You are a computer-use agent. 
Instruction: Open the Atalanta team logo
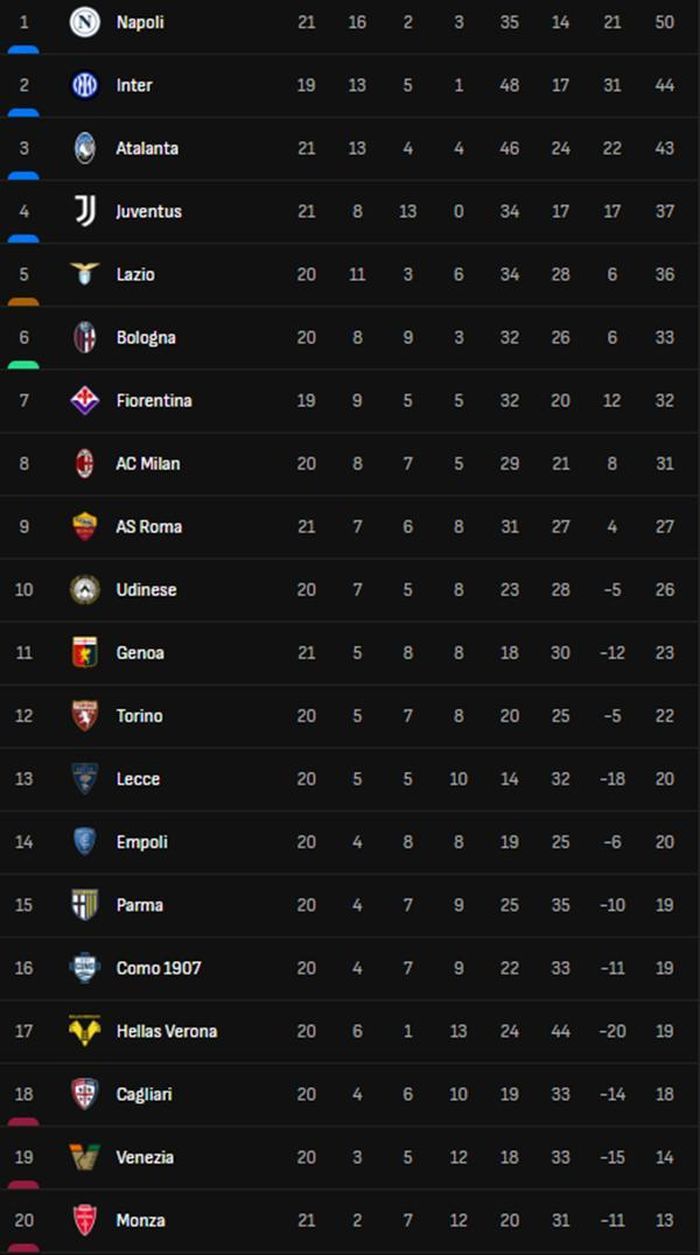click(85, 148)
